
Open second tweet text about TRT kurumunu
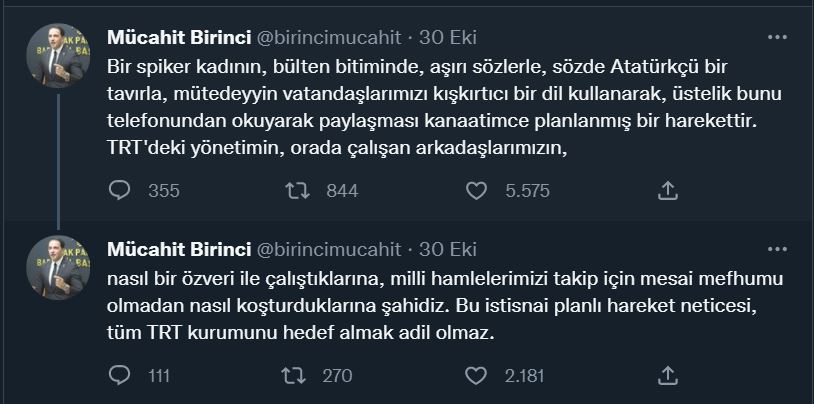[440, 304]
